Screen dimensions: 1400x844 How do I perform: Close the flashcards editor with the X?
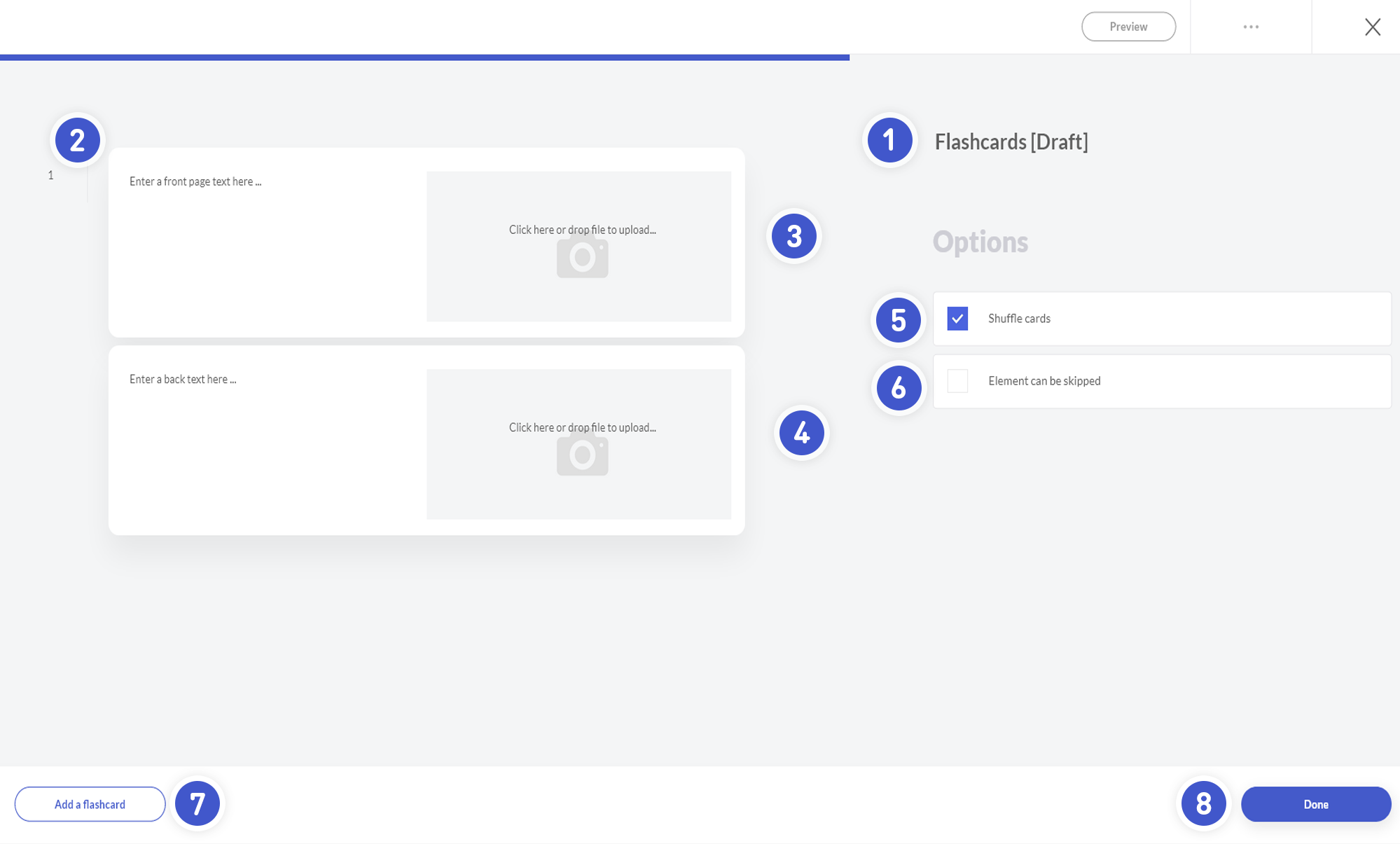pos(1372,27)
